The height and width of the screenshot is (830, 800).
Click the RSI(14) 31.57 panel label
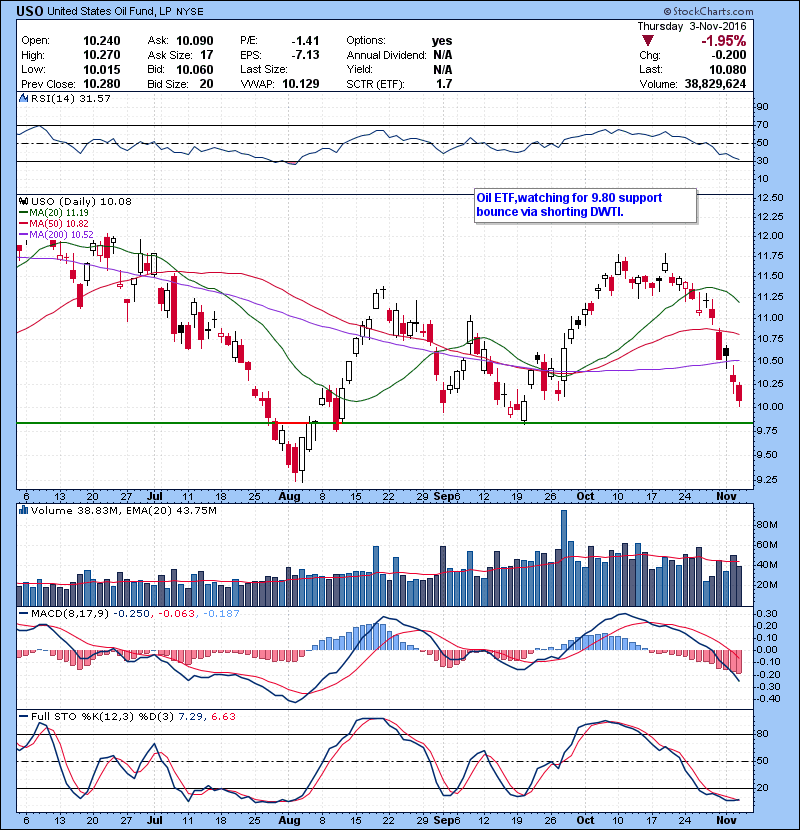coord(70,98)
